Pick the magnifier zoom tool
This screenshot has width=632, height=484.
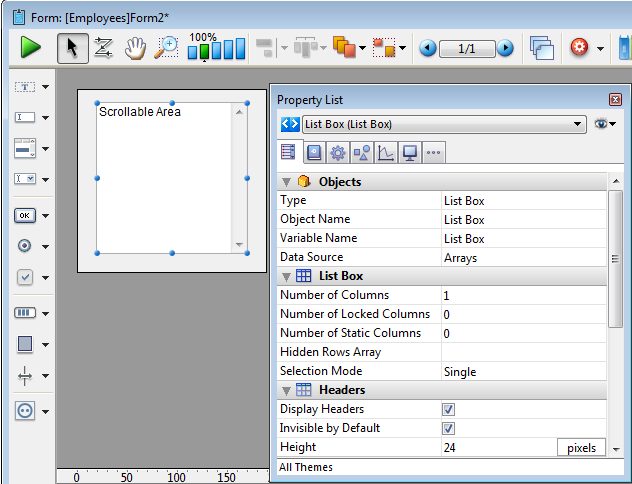pyautogui.click(x=166, y=47)
